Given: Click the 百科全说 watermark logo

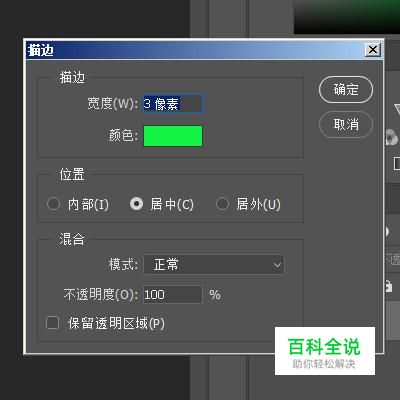Looking at the screenshot, I should 325,351.
